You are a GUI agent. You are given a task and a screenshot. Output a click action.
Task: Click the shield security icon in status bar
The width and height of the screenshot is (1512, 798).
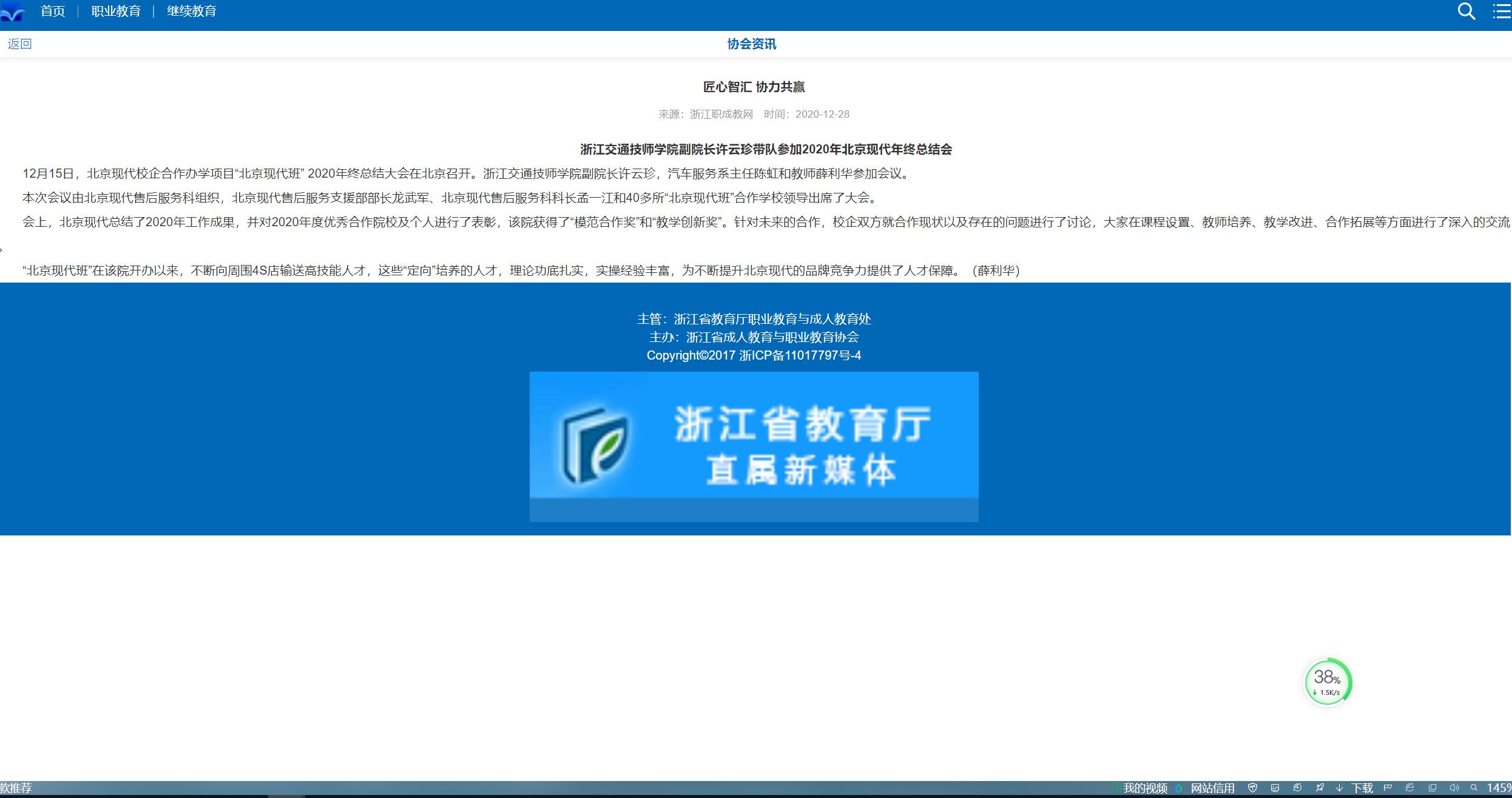1252,788
